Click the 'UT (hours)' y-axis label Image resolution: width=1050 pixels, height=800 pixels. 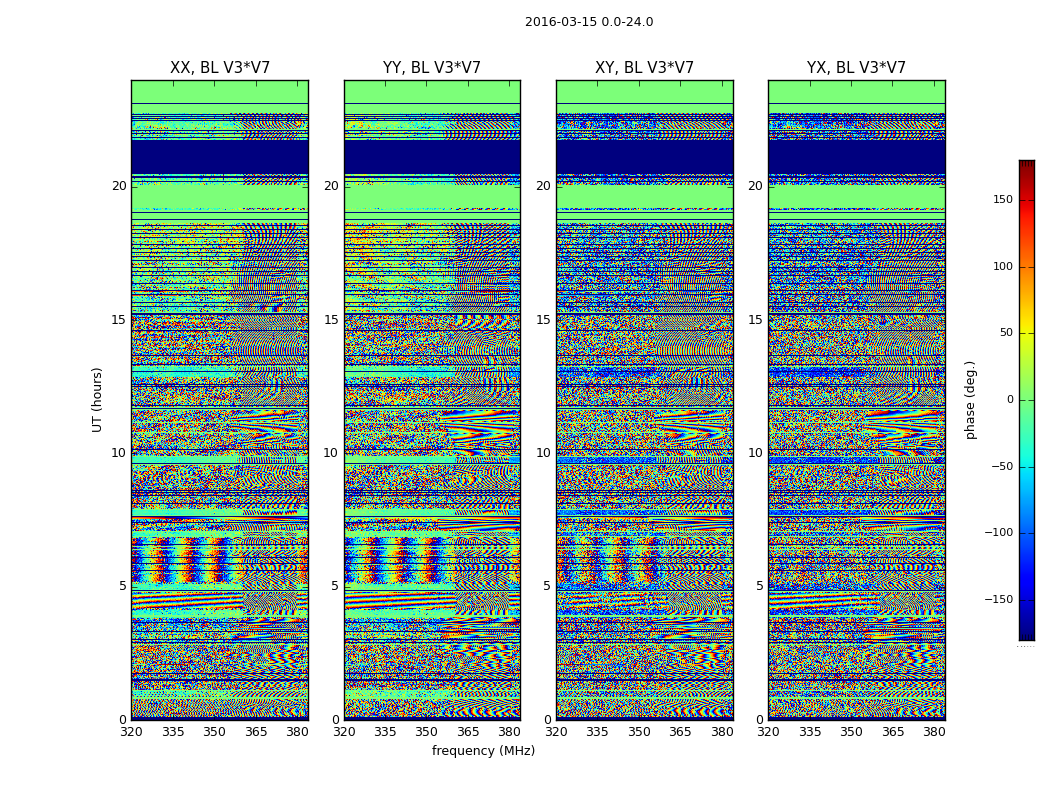tap(97, 400)
